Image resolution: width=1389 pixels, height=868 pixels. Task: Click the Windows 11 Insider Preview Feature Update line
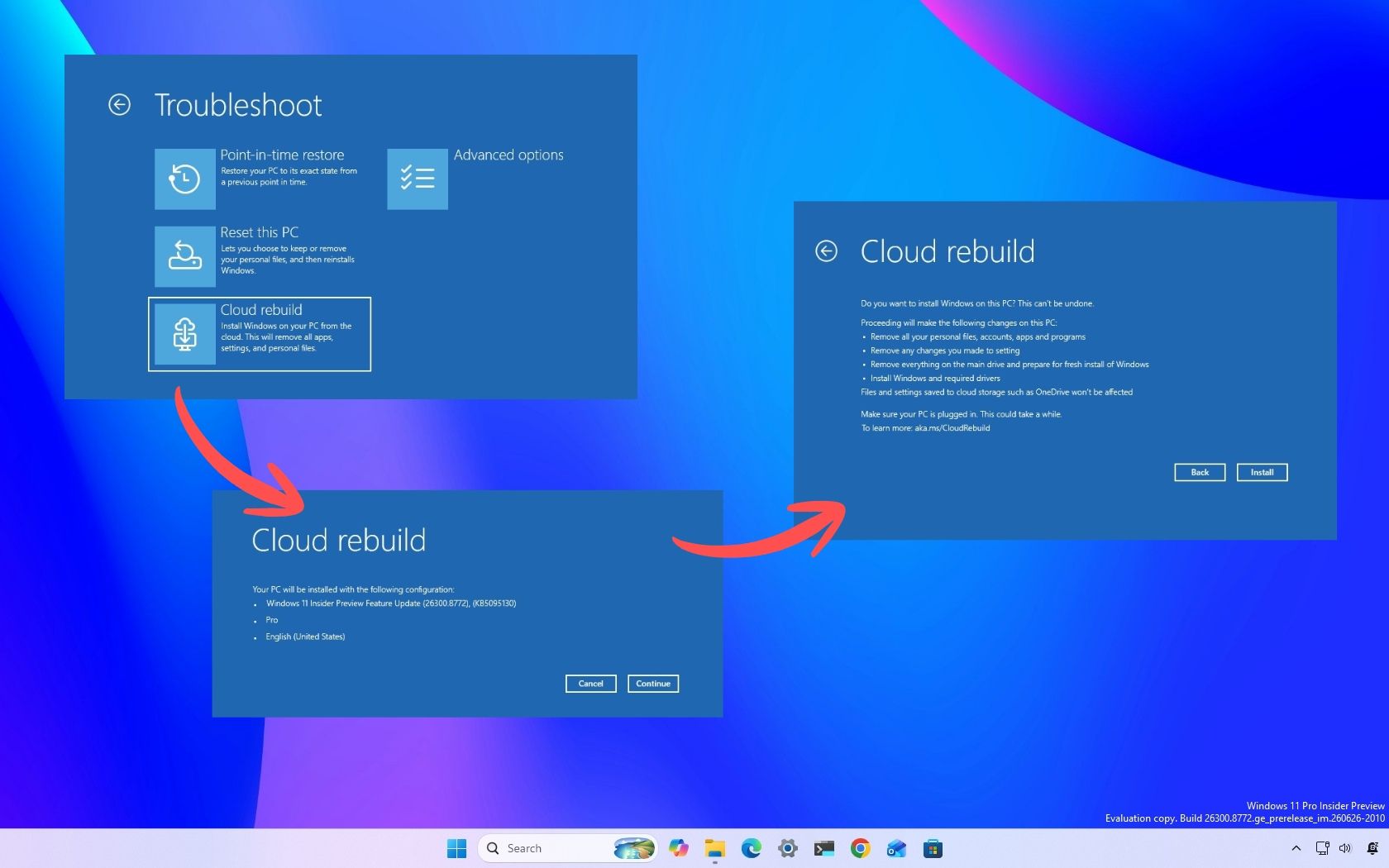pyautogui.click(x=391, y=603)
